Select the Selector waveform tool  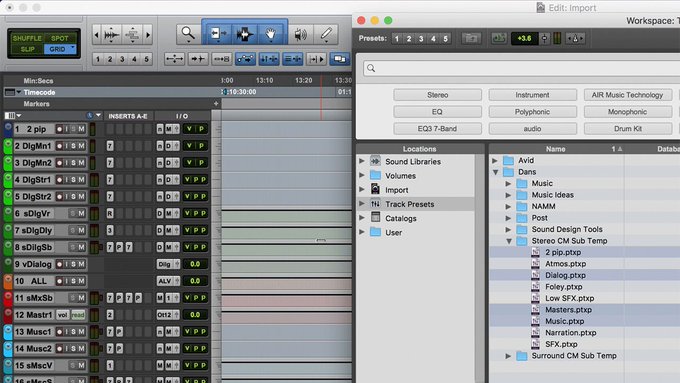(x=244, y=34)
